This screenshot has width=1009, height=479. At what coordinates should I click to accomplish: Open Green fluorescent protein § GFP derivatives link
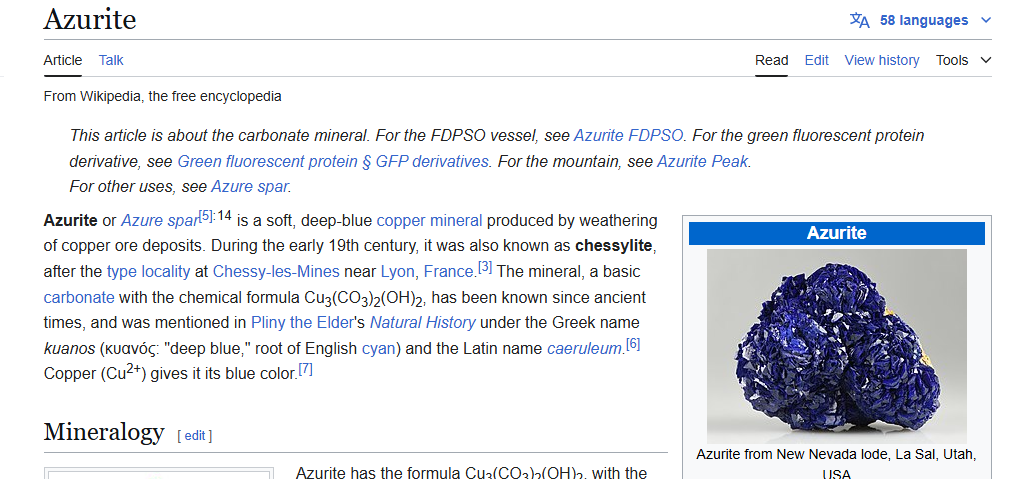tap(333, 161)
